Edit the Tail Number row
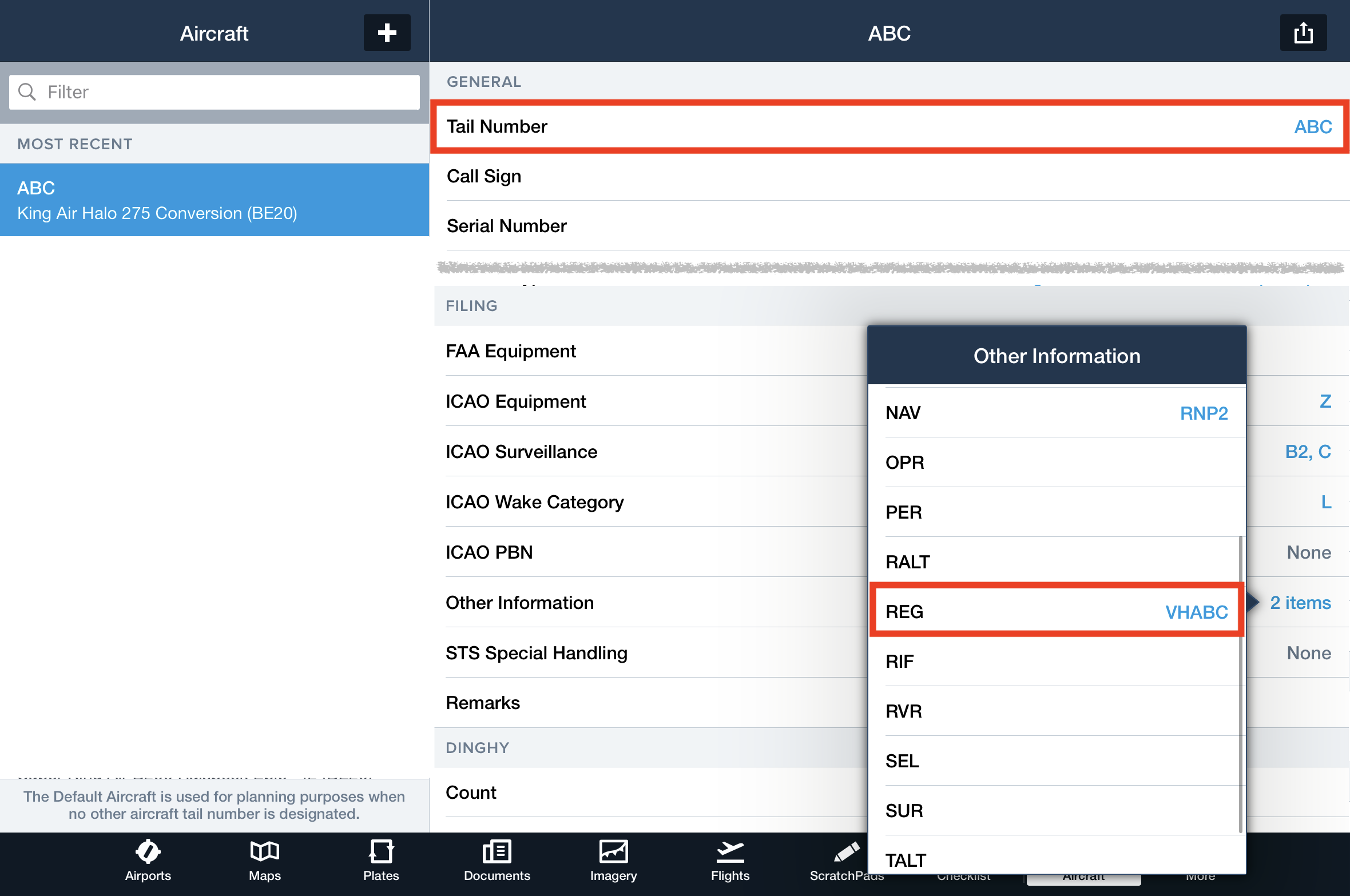1350x896 pixels. pos(890,126)
